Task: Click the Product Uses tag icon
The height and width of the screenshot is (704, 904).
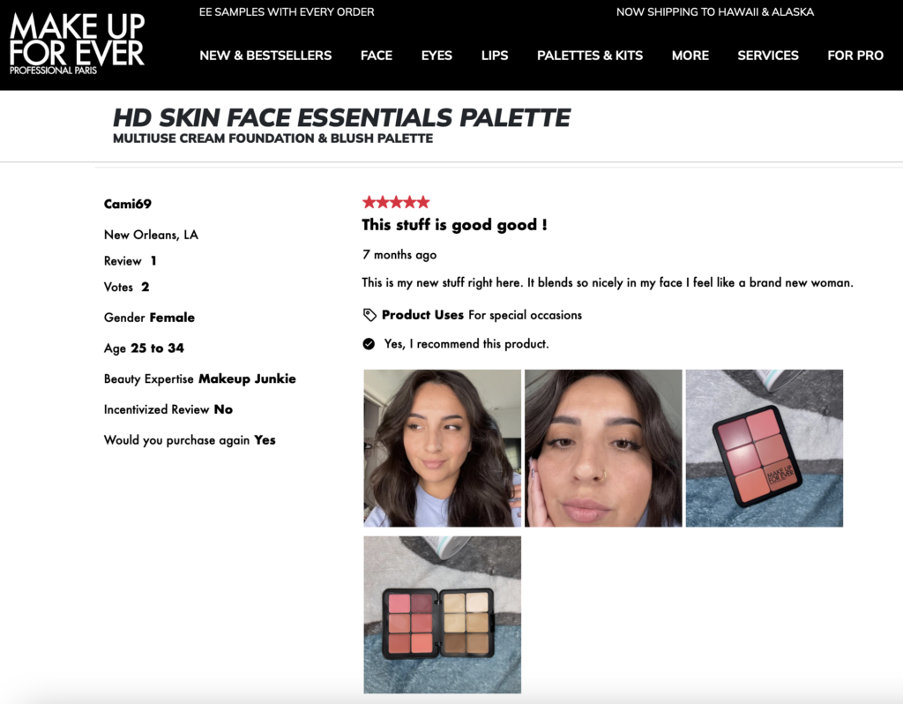Action: 370,315
